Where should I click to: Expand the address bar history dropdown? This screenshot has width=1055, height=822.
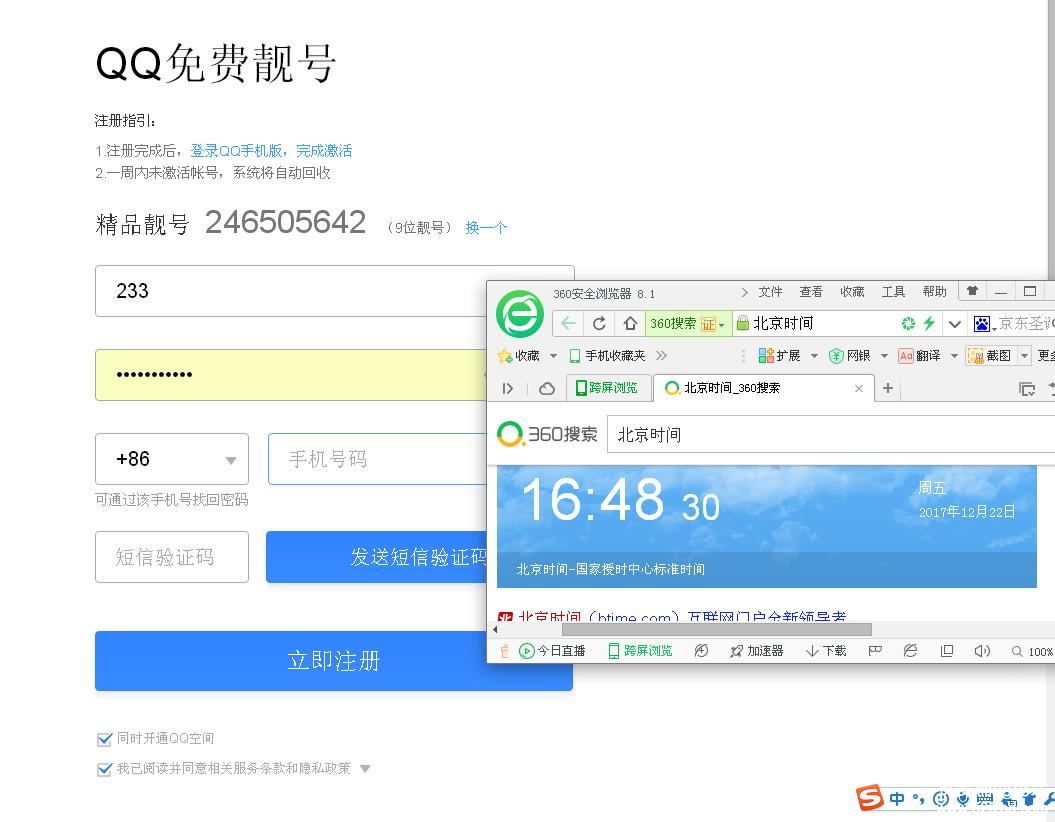954,324
